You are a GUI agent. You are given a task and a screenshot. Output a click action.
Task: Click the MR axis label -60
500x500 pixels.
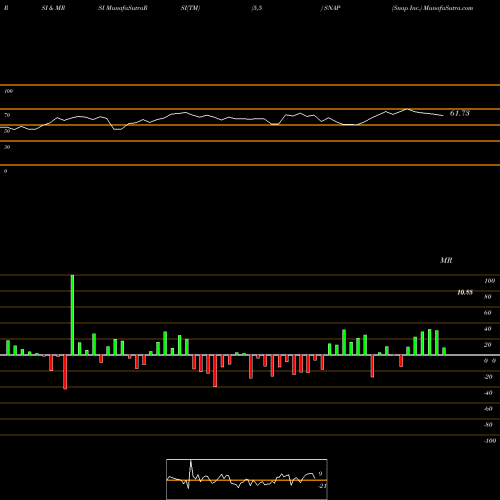point(488,409)
